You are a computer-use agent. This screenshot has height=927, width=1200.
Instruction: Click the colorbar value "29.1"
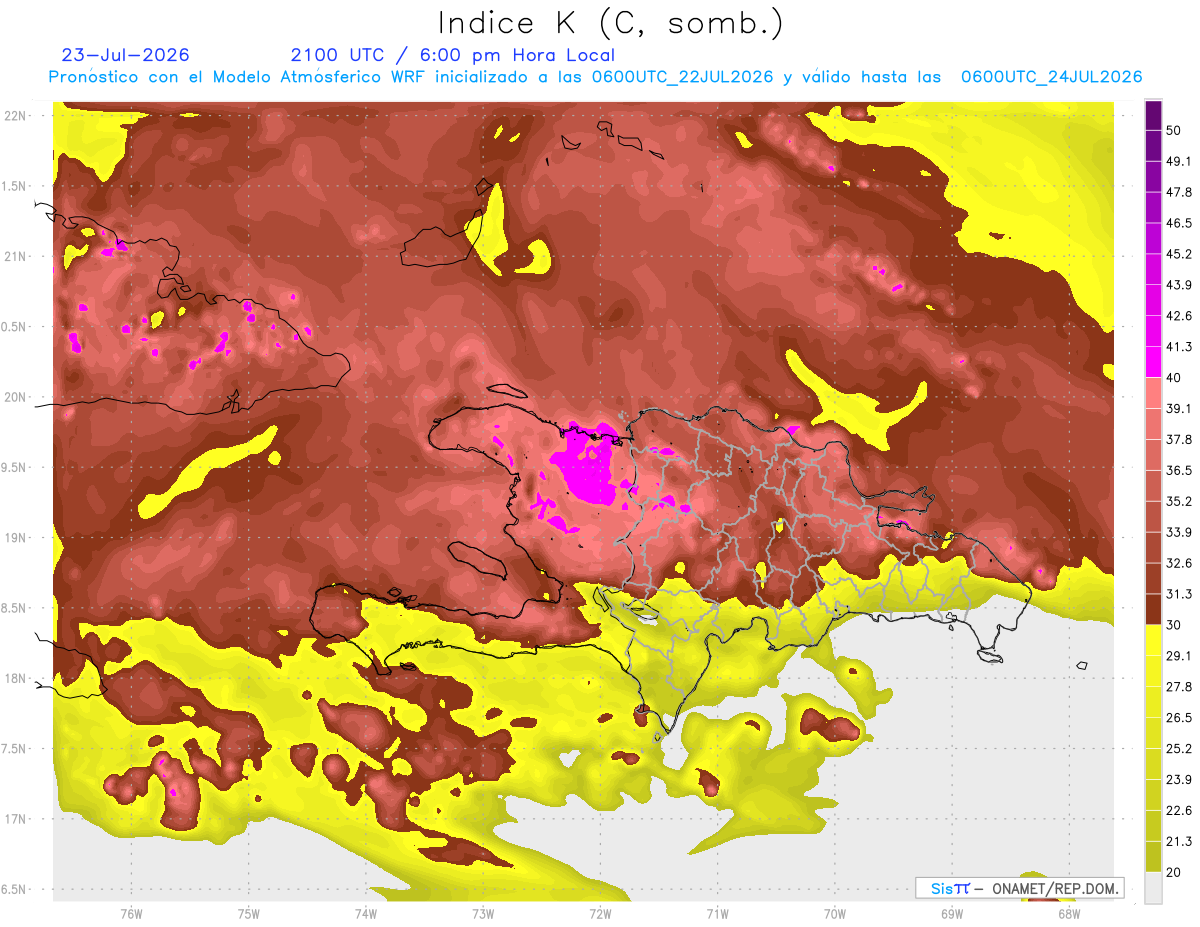pyautogui.click(x=1179, y=655)
